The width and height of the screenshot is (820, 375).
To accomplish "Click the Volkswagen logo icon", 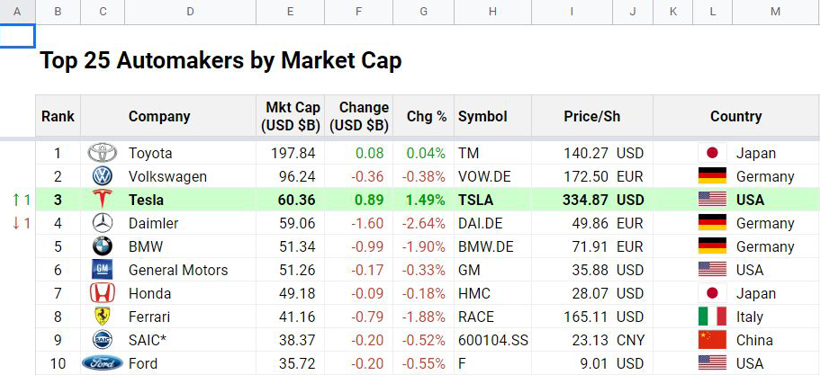I will coord(102,176).
